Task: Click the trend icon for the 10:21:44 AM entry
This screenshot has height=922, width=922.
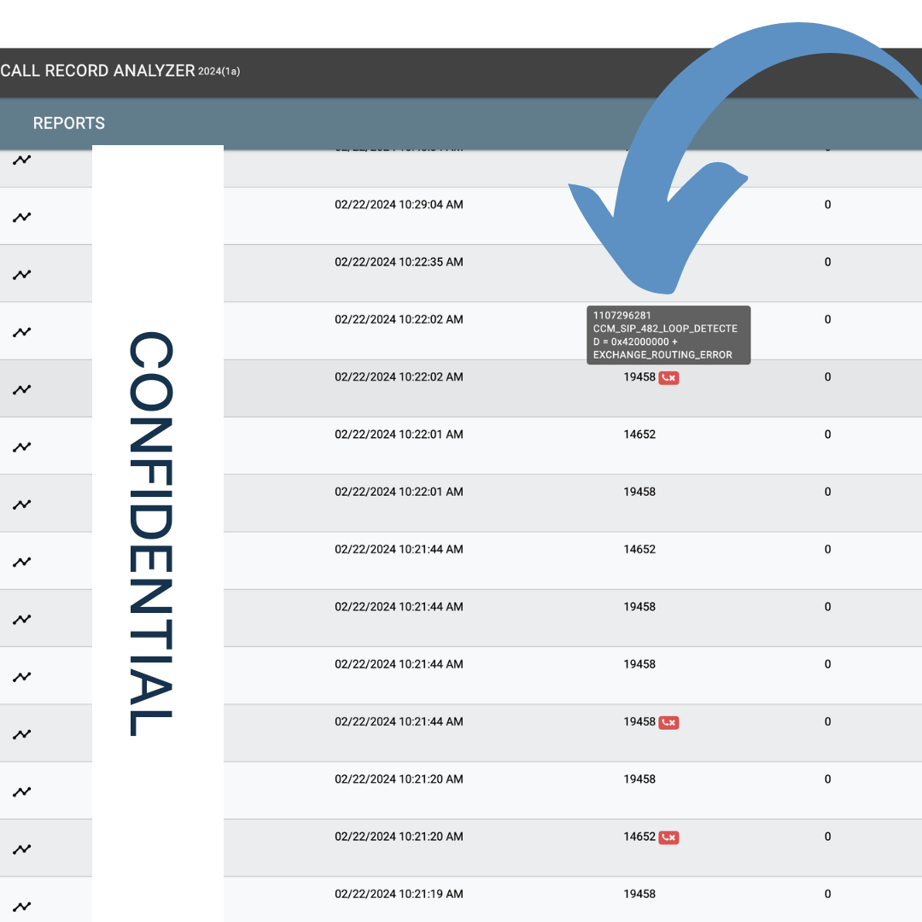Action: (22, 561)
